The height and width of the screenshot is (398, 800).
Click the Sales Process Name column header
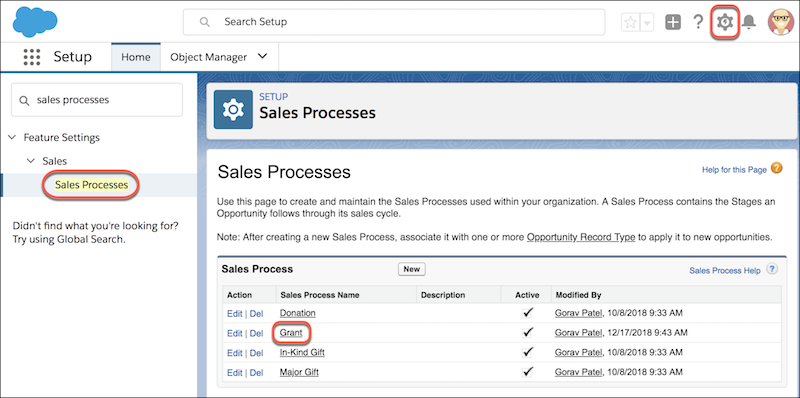coord(320,295)
